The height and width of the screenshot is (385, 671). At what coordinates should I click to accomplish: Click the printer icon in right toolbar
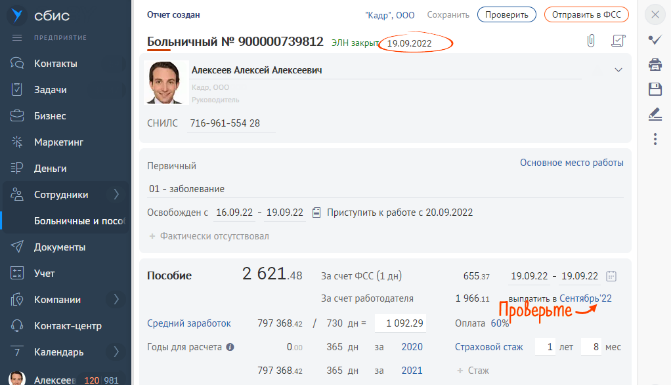[x=655, y=65]
